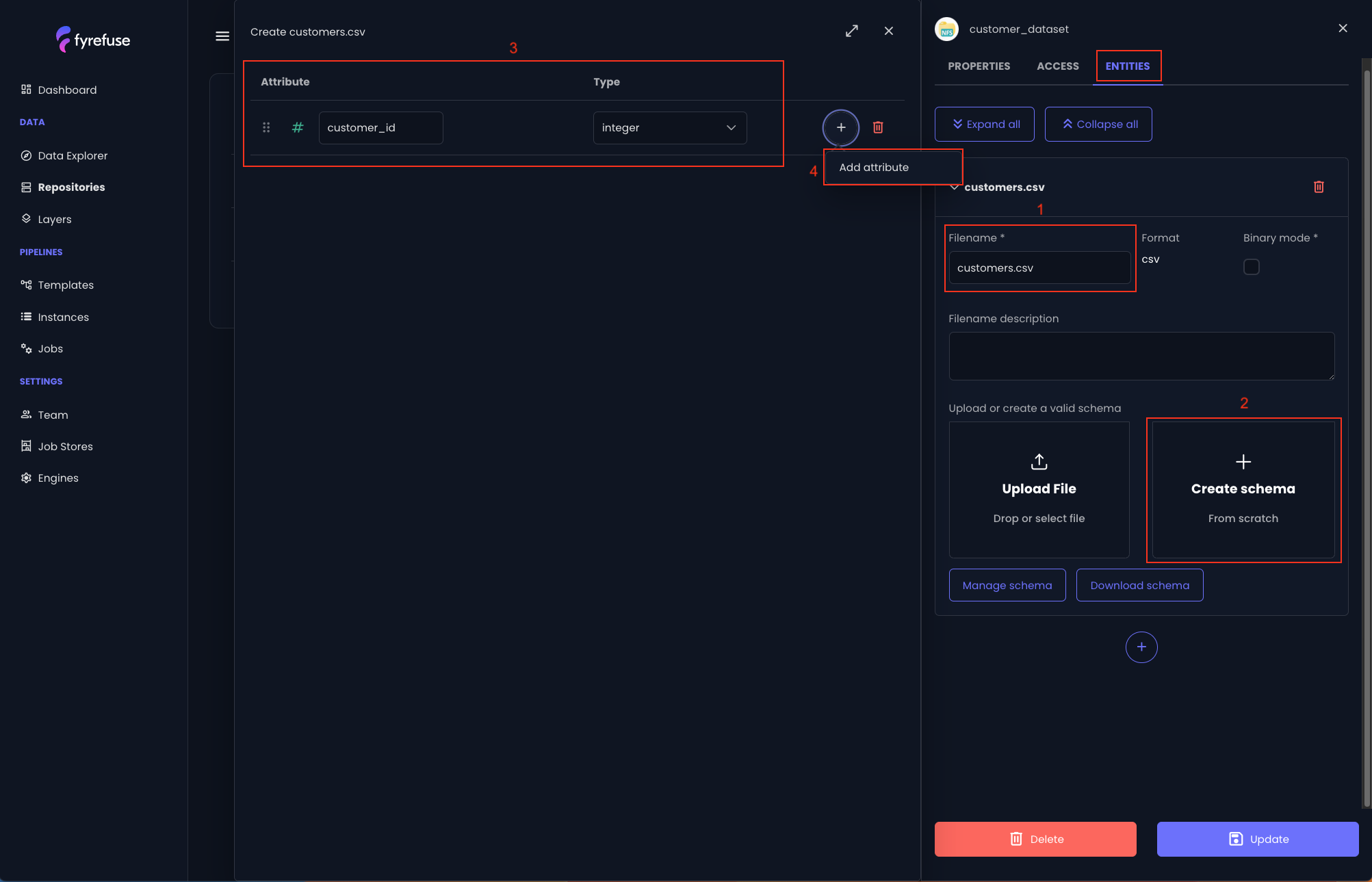Close the Create customers.csv dialog

click(x=888, y=31)
